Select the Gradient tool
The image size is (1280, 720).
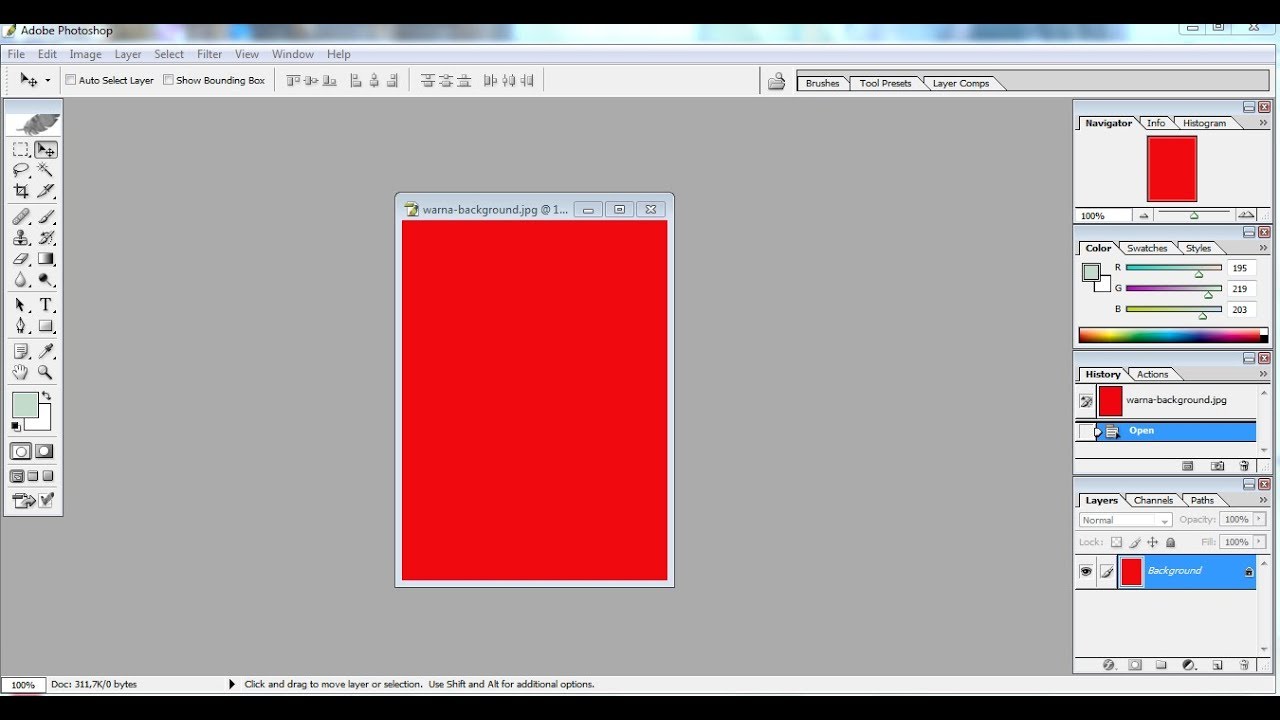[46, 259]
